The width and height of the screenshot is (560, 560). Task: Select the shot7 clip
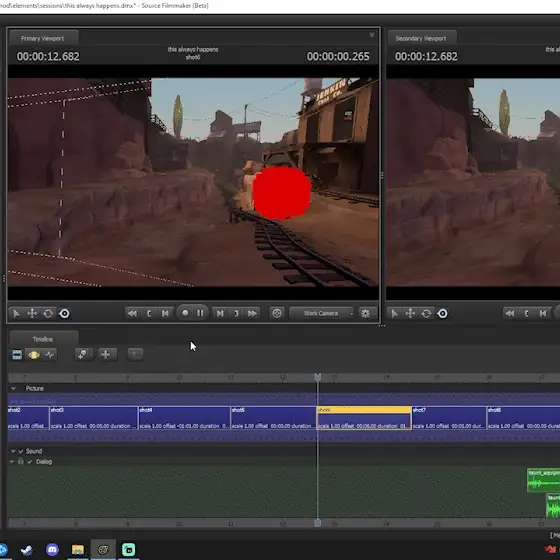point(449,418)
